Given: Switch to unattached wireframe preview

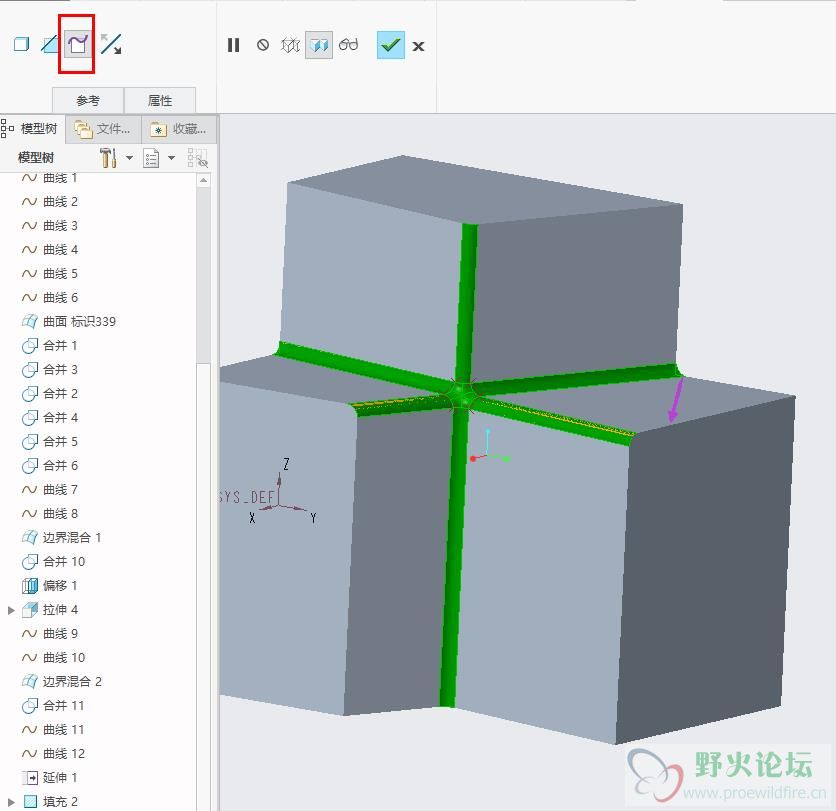Looking at the screenshot, I should (x=291, y=45).
